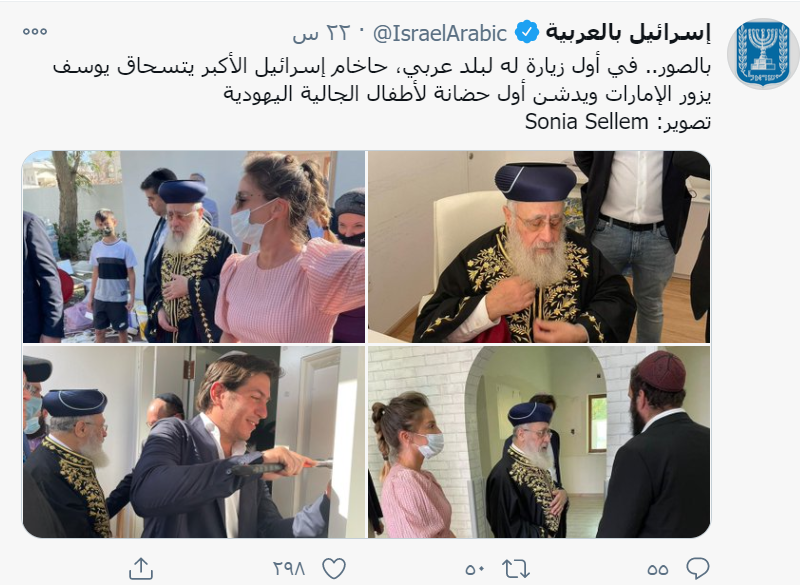
Task: Open bottom-left photo of man hammering
Action: 194,442
